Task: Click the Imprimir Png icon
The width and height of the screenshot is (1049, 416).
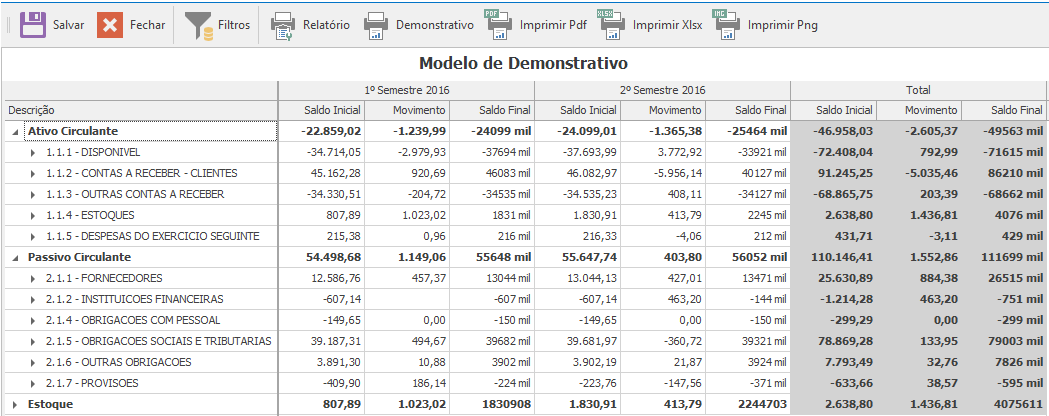Action: tap(727, 24)
